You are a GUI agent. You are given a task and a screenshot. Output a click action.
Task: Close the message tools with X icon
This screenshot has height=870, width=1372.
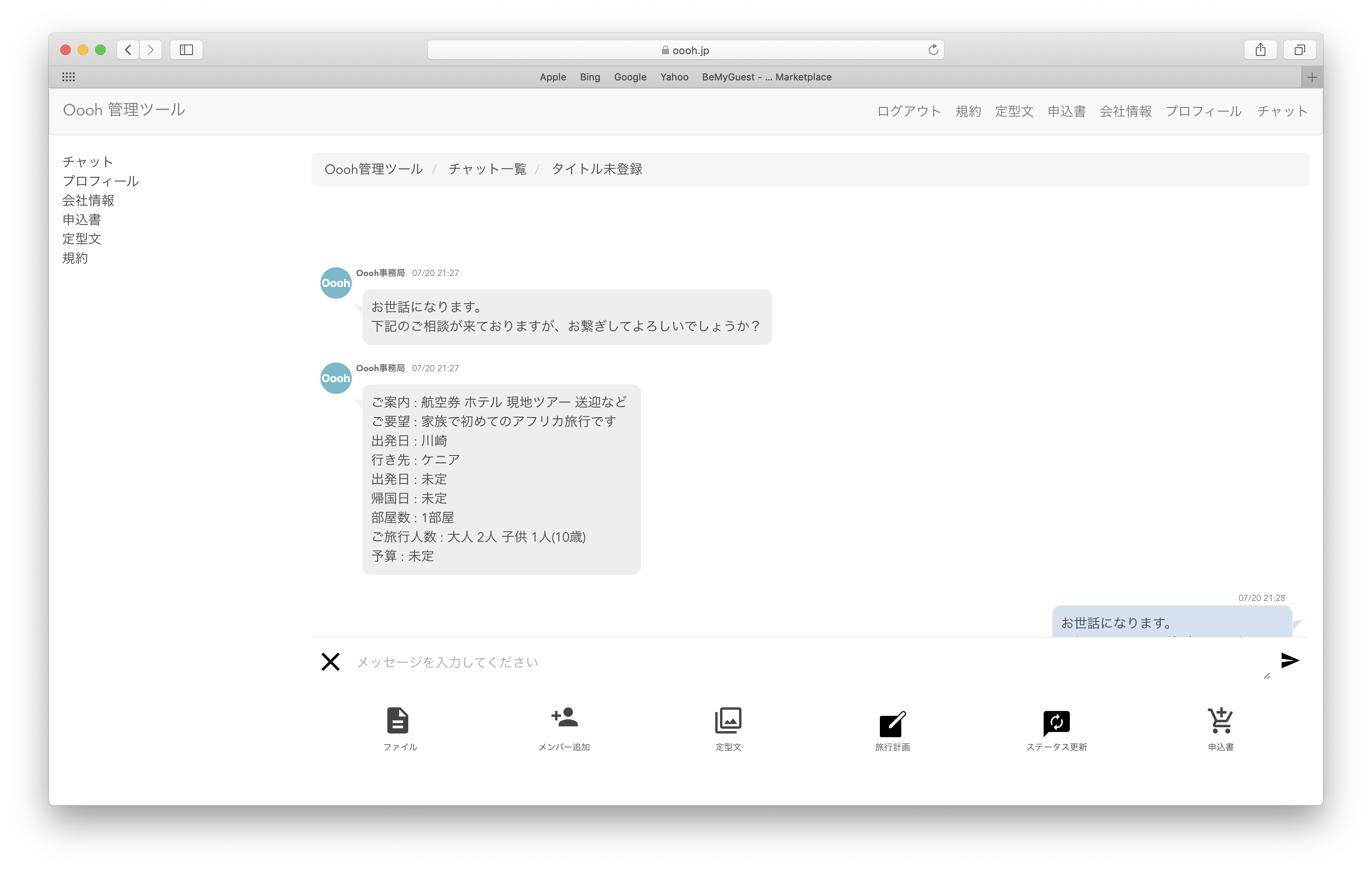[331, 662]
